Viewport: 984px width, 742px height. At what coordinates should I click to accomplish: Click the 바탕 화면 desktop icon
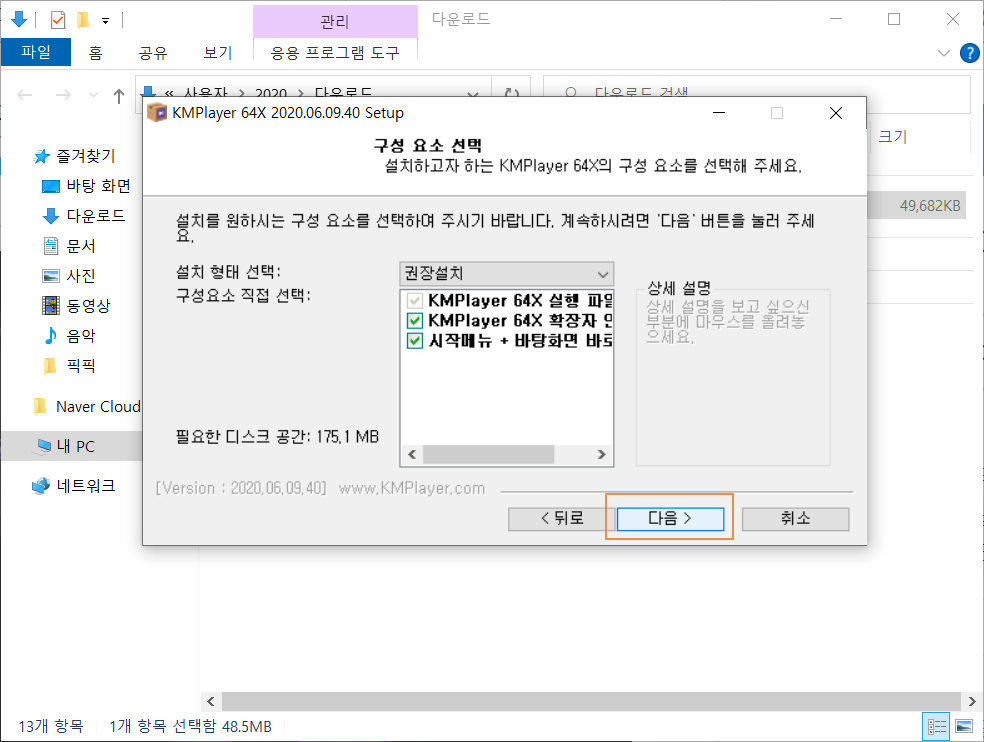click(50, 186)
